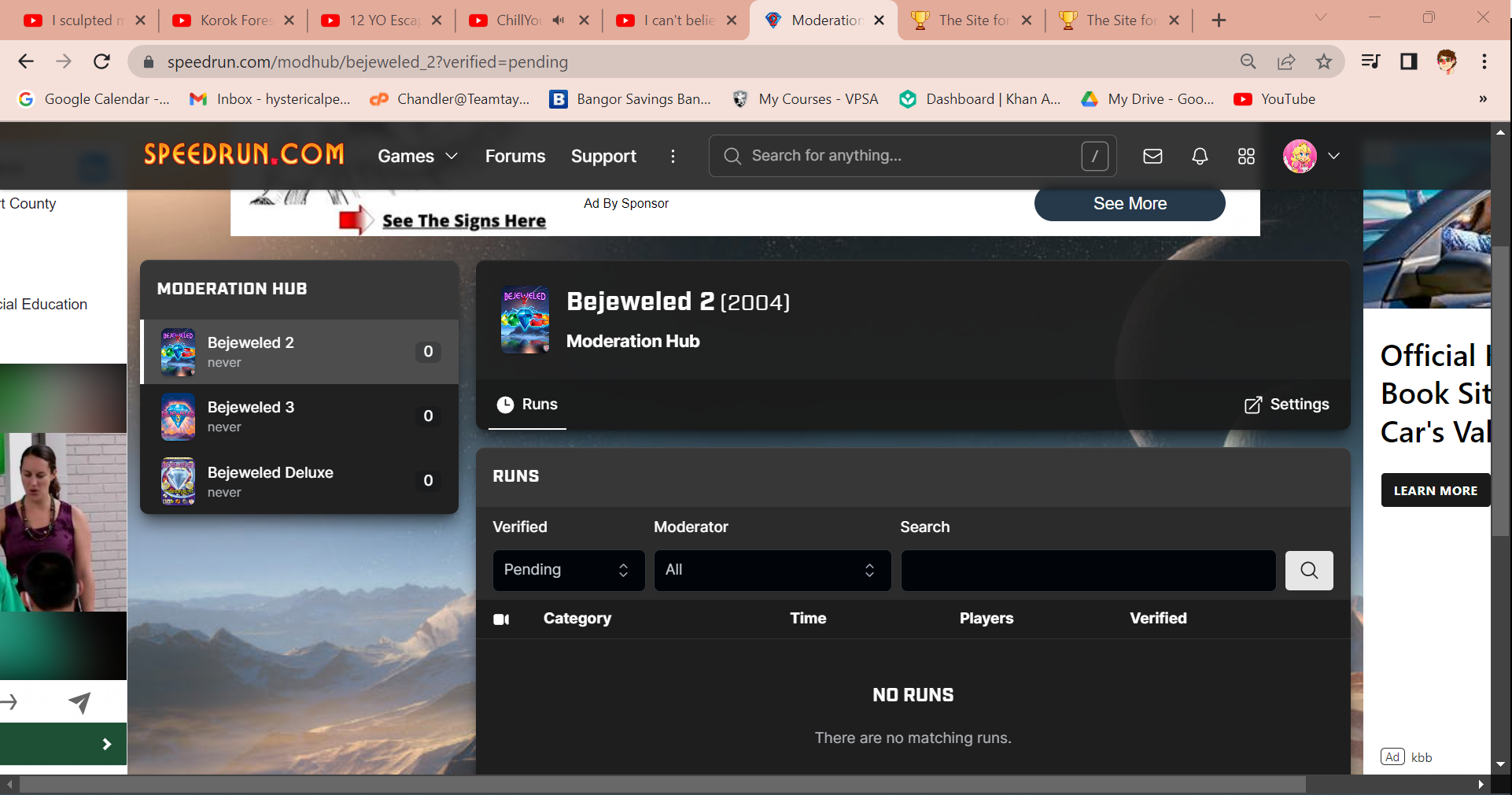Viewport: 1512px width, 795px height.
Task: Open the Forums page
Action: [515, 156]
